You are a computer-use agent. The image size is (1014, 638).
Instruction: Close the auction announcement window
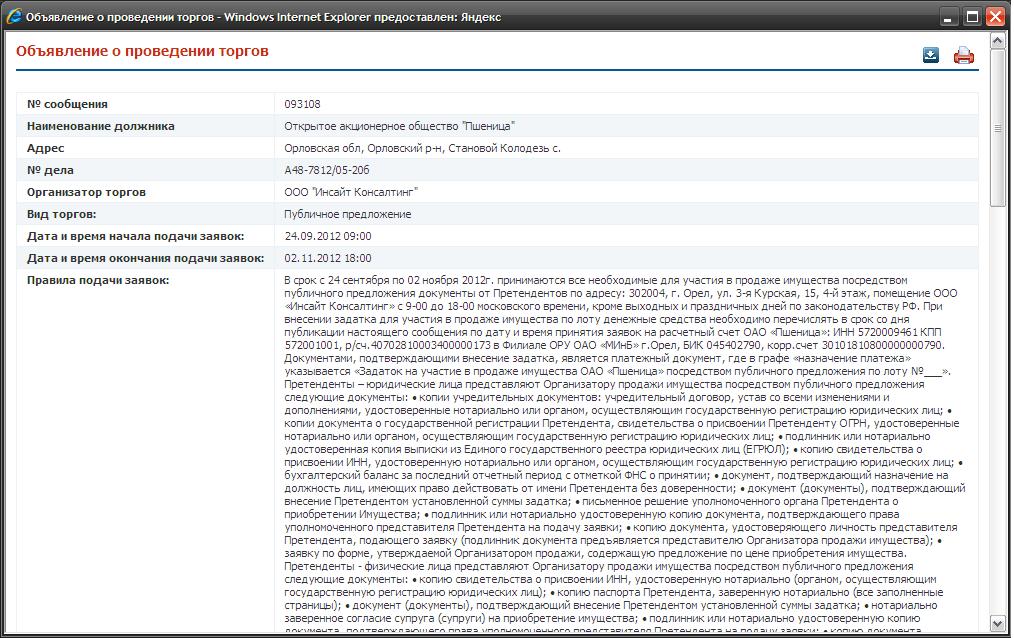pos(995,17)
